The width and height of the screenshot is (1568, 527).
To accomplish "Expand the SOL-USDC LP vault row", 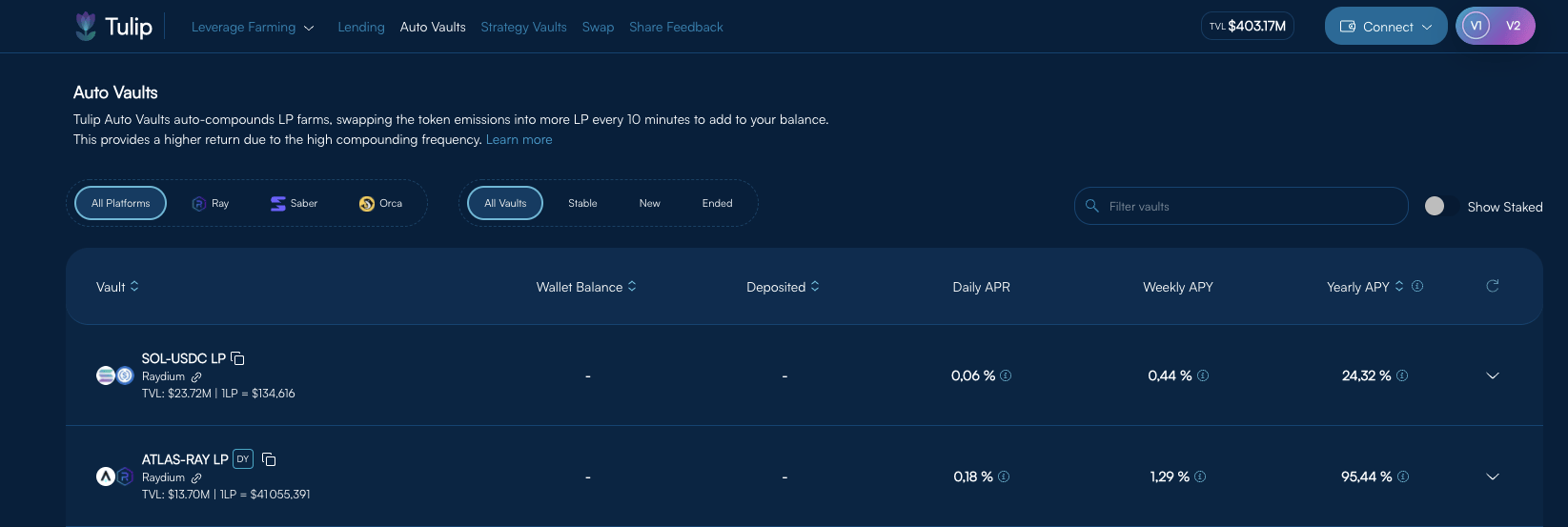I will (1493, 375).
